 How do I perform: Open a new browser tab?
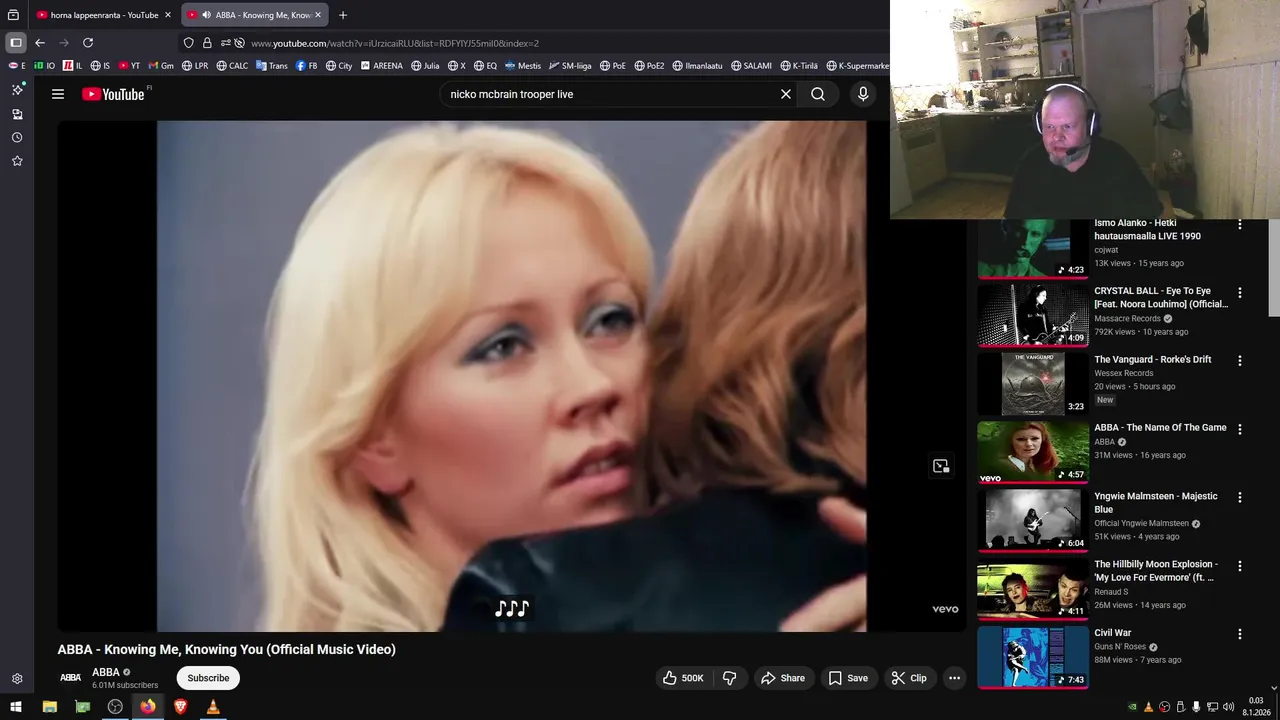click(343, 15)
